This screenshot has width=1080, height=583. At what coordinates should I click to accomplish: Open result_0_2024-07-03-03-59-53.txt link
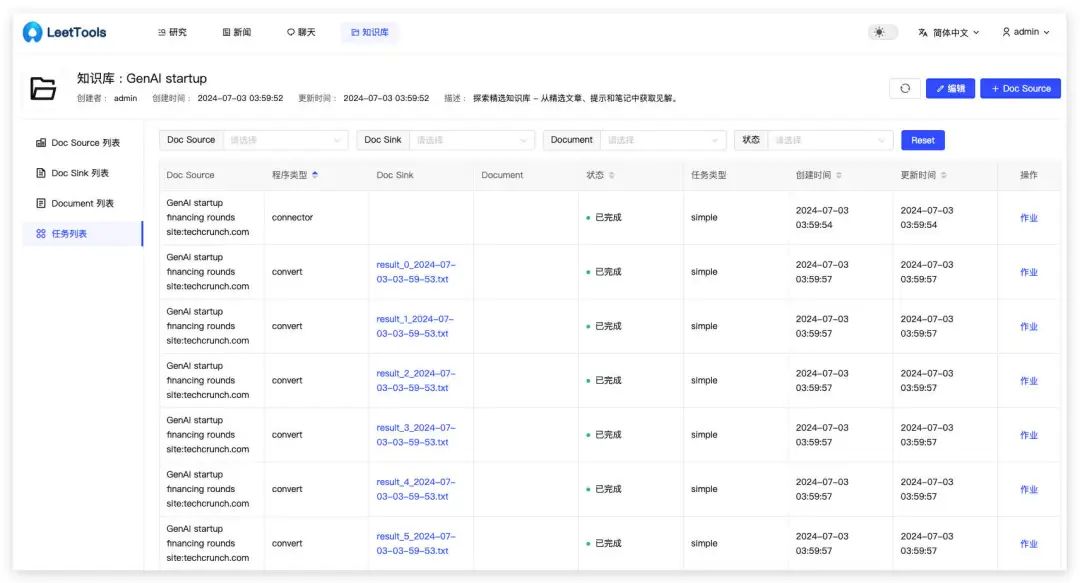point(415,272)
